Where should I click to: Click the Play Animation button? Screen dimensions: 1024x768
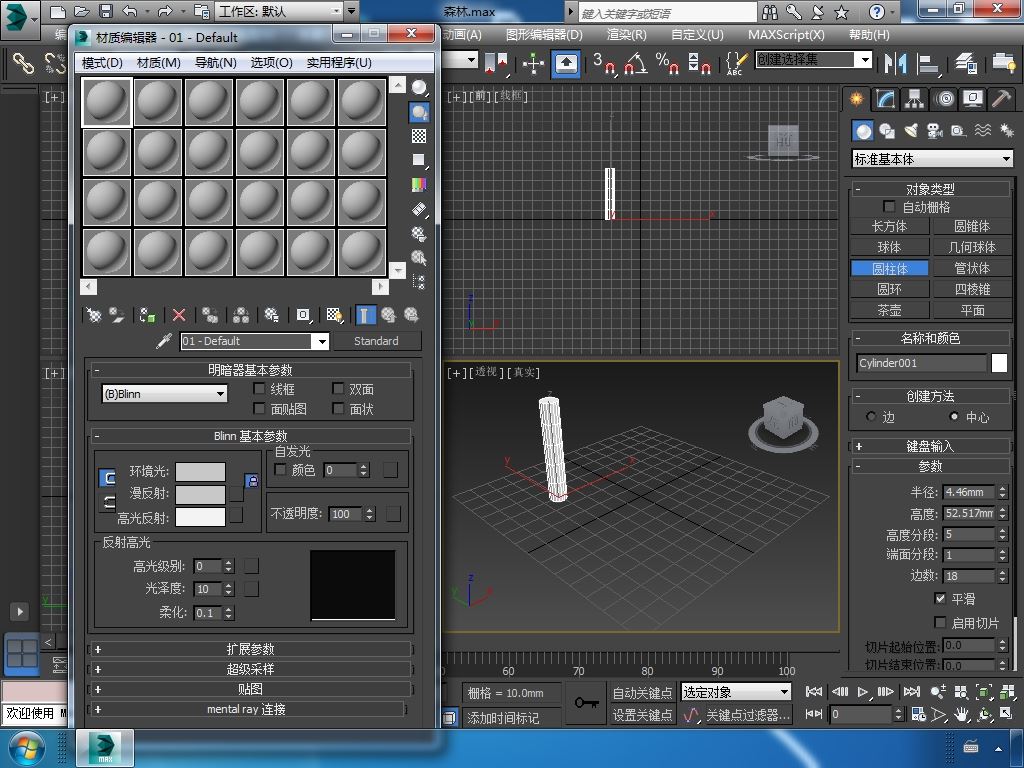[862, 692]
